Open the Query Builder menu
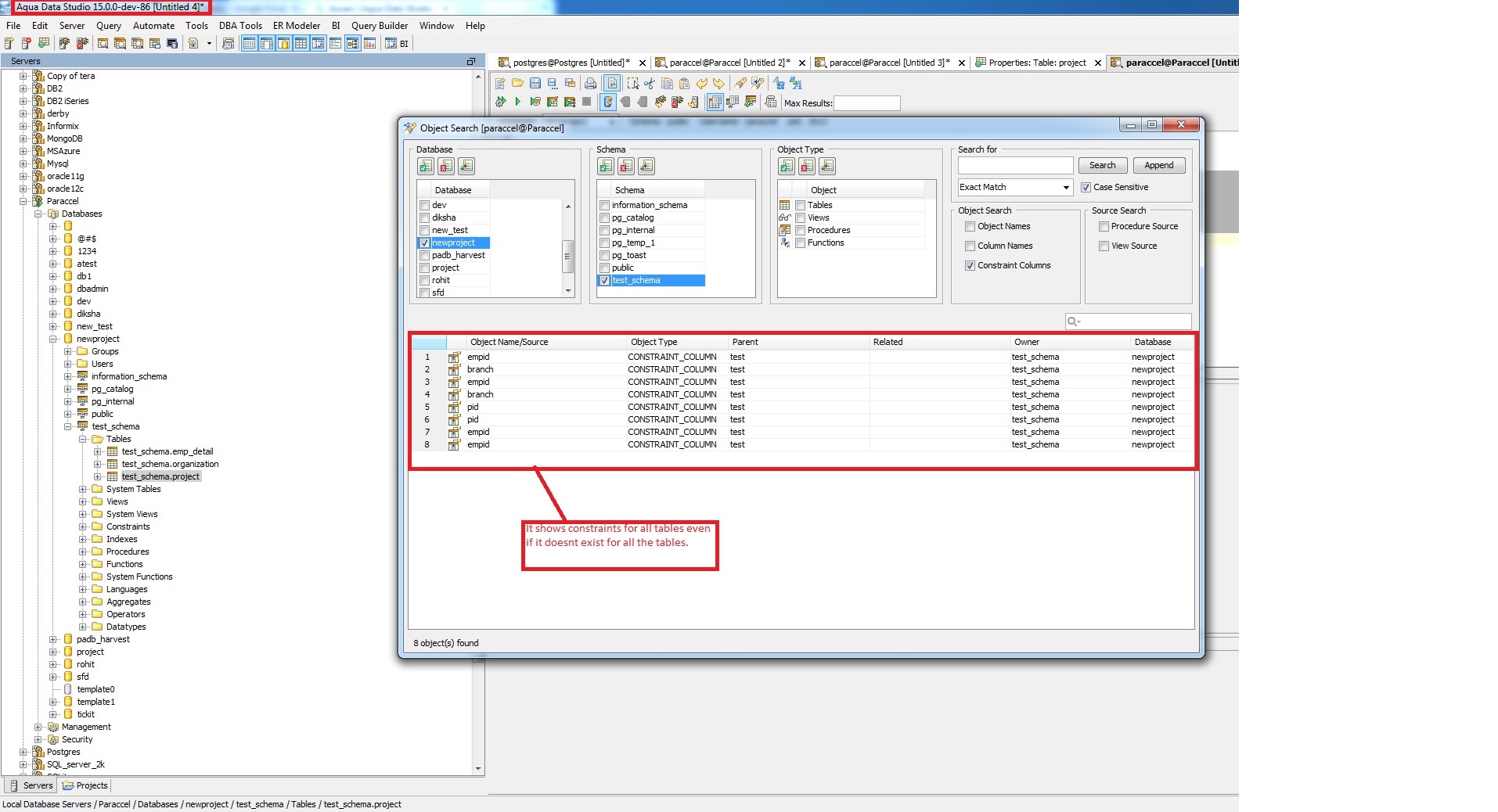Viewport: 1498px width, 812px height. pyautogui.click(x=380, y=26)
